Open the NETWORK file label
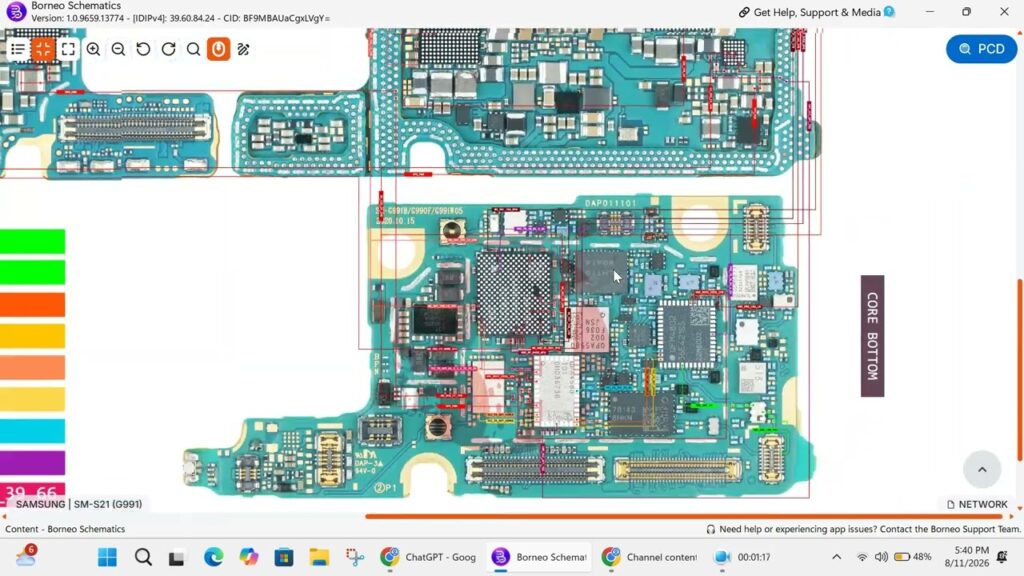 (977, 504)
